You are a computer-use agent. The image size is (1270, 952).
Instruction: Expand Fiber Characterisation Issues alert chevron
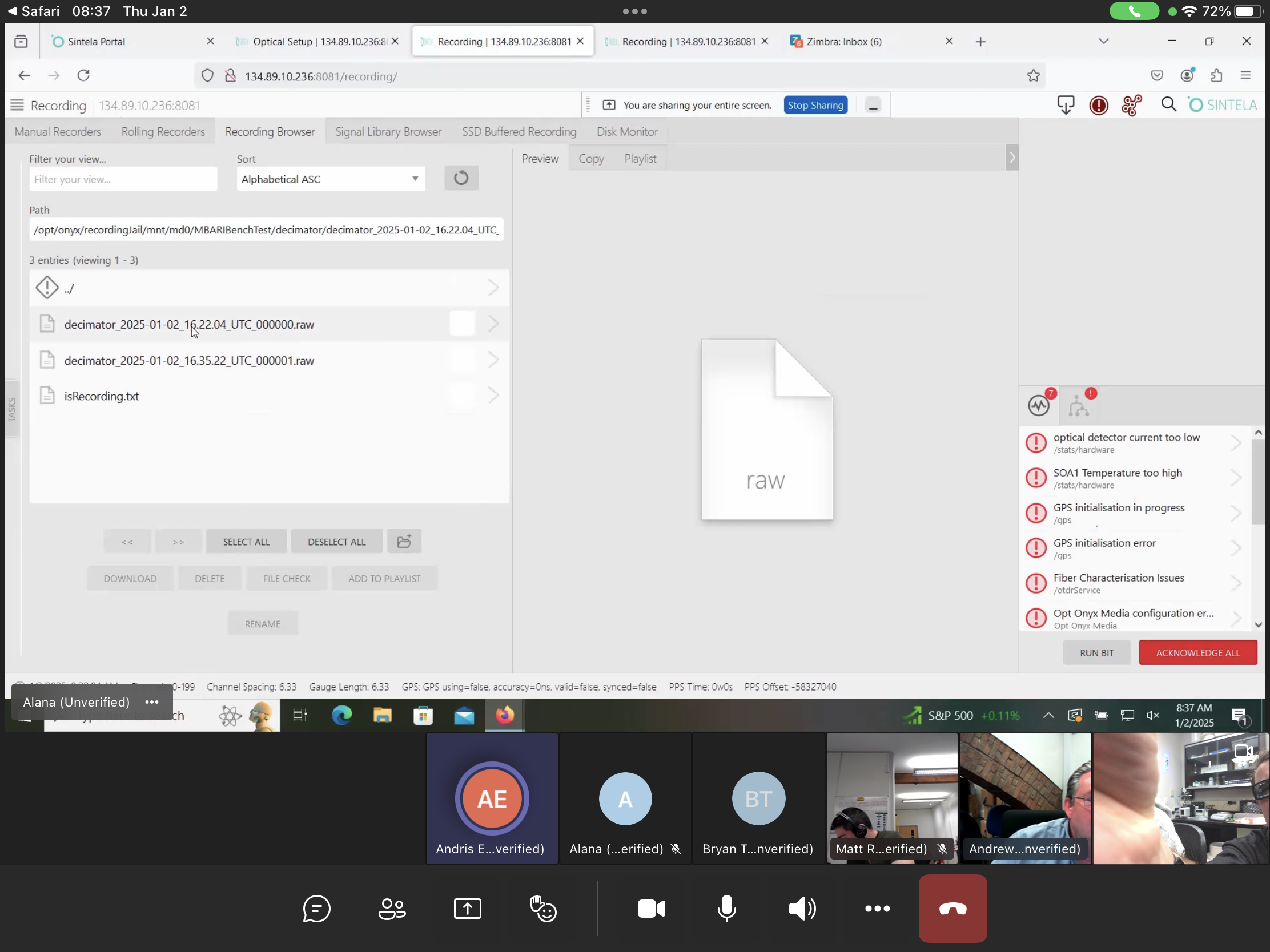(1236, 583)
